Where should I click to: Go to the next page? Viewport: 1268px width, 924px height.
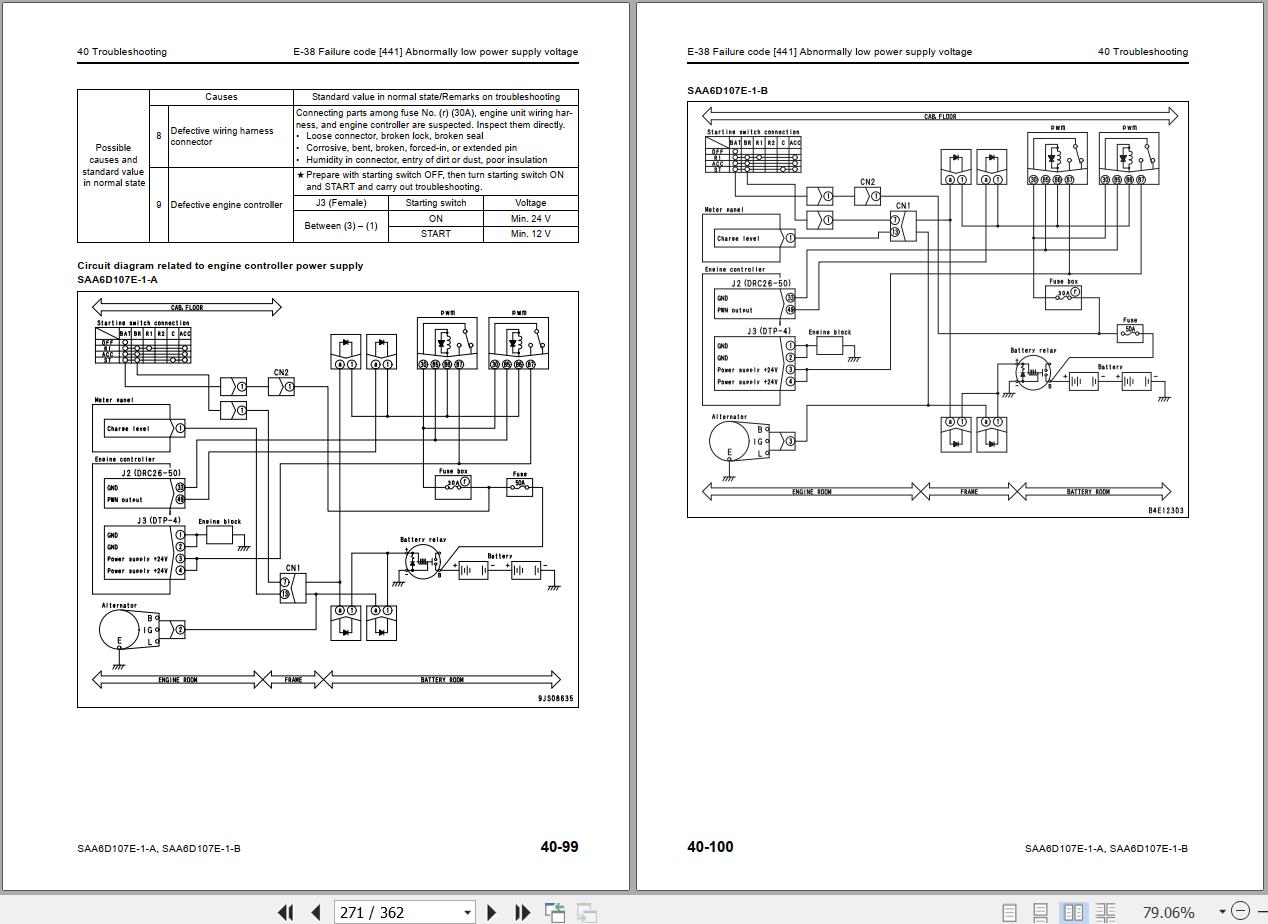coord(491,912)
